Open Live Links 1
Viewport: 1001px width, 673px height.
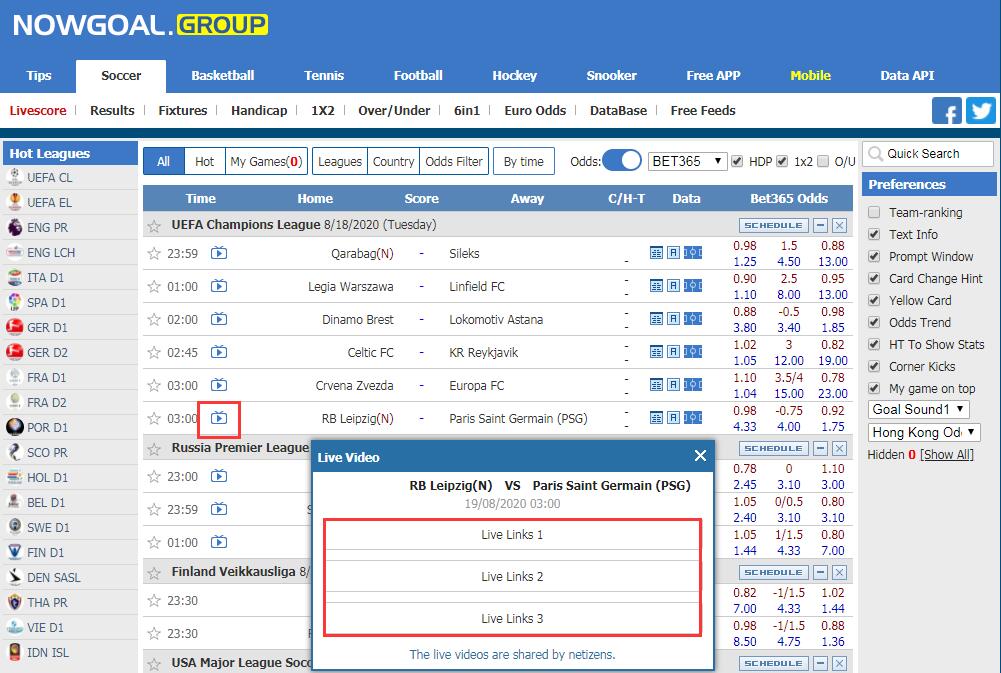click(512, 534)
